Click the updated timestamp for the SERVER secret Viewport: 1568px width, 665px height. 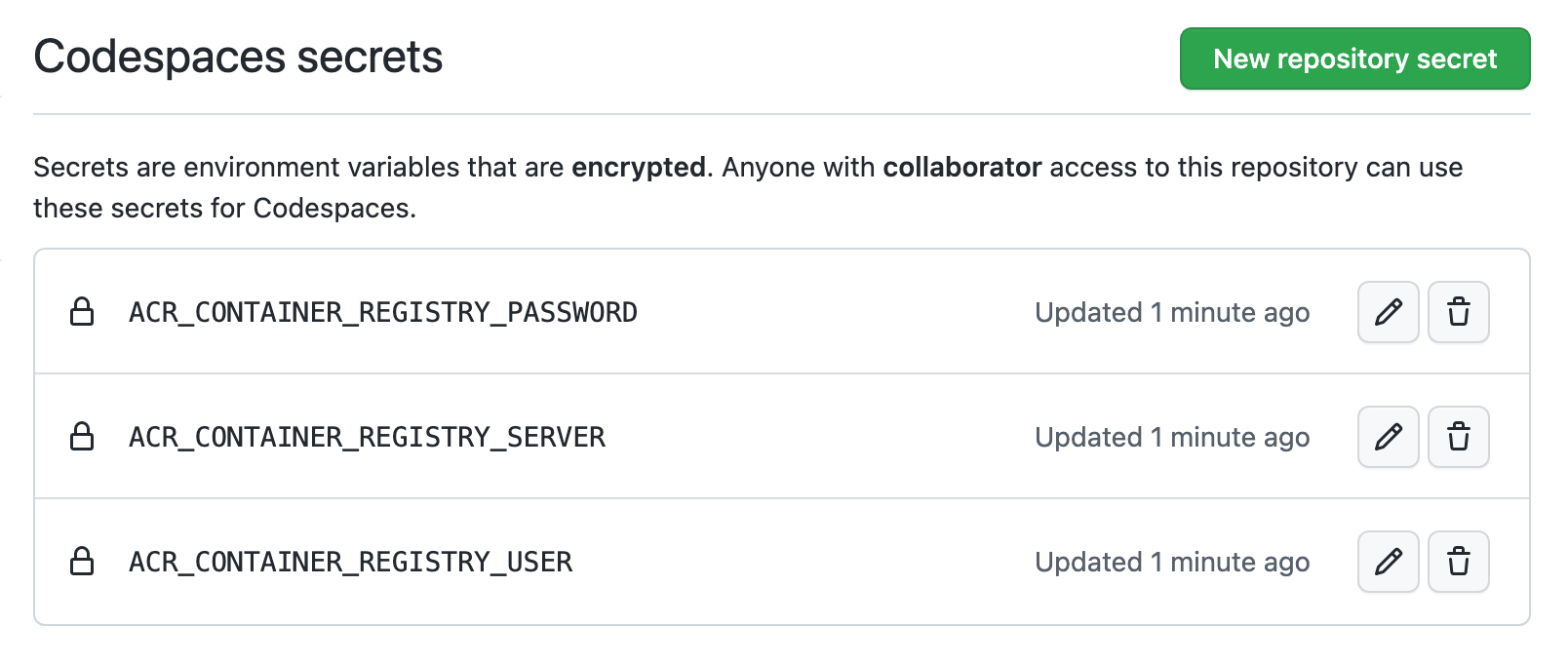pos(1170,437)
